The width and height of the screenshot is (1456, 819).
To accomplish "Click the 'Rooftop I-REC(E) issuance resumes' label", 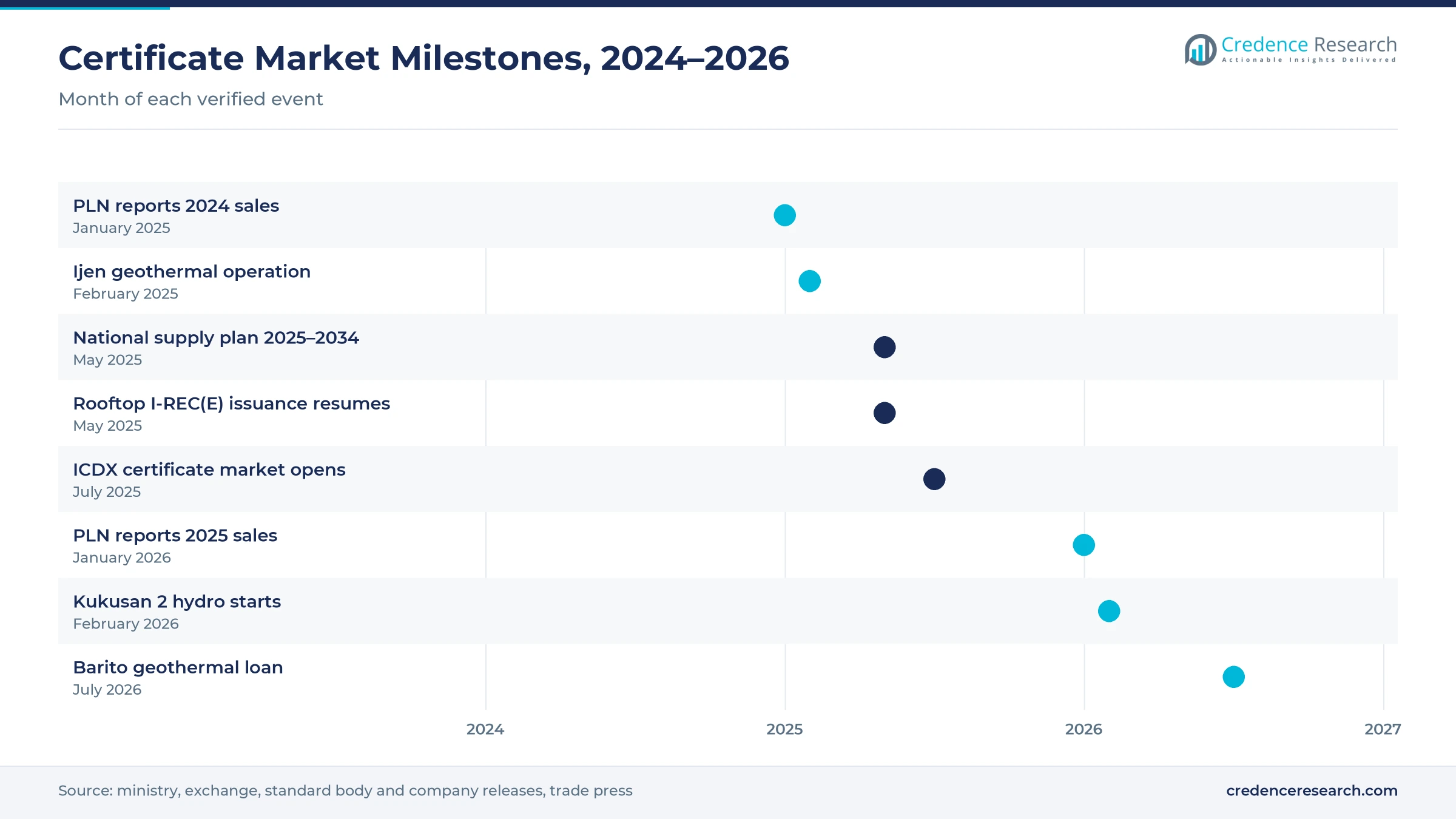I will click(231, 403).
